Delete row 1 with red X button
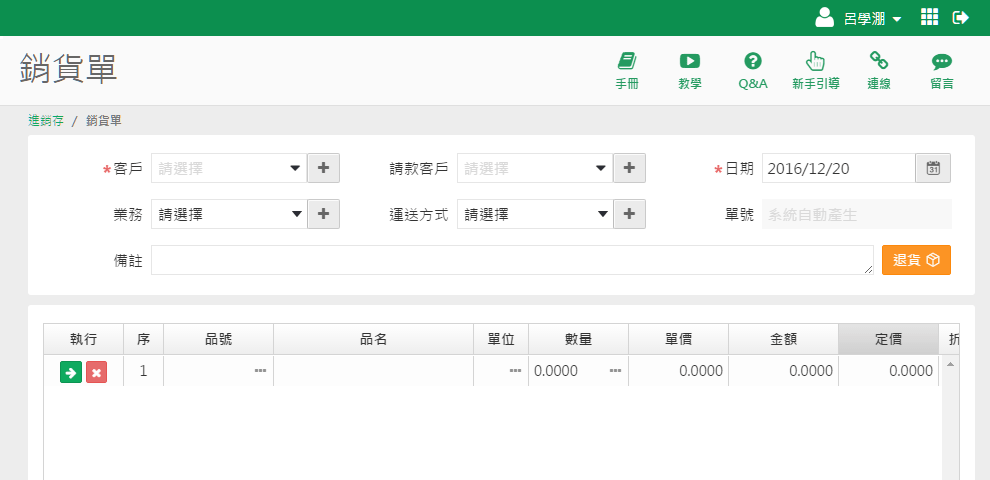990x480 pixels. (x=96, y=372)
